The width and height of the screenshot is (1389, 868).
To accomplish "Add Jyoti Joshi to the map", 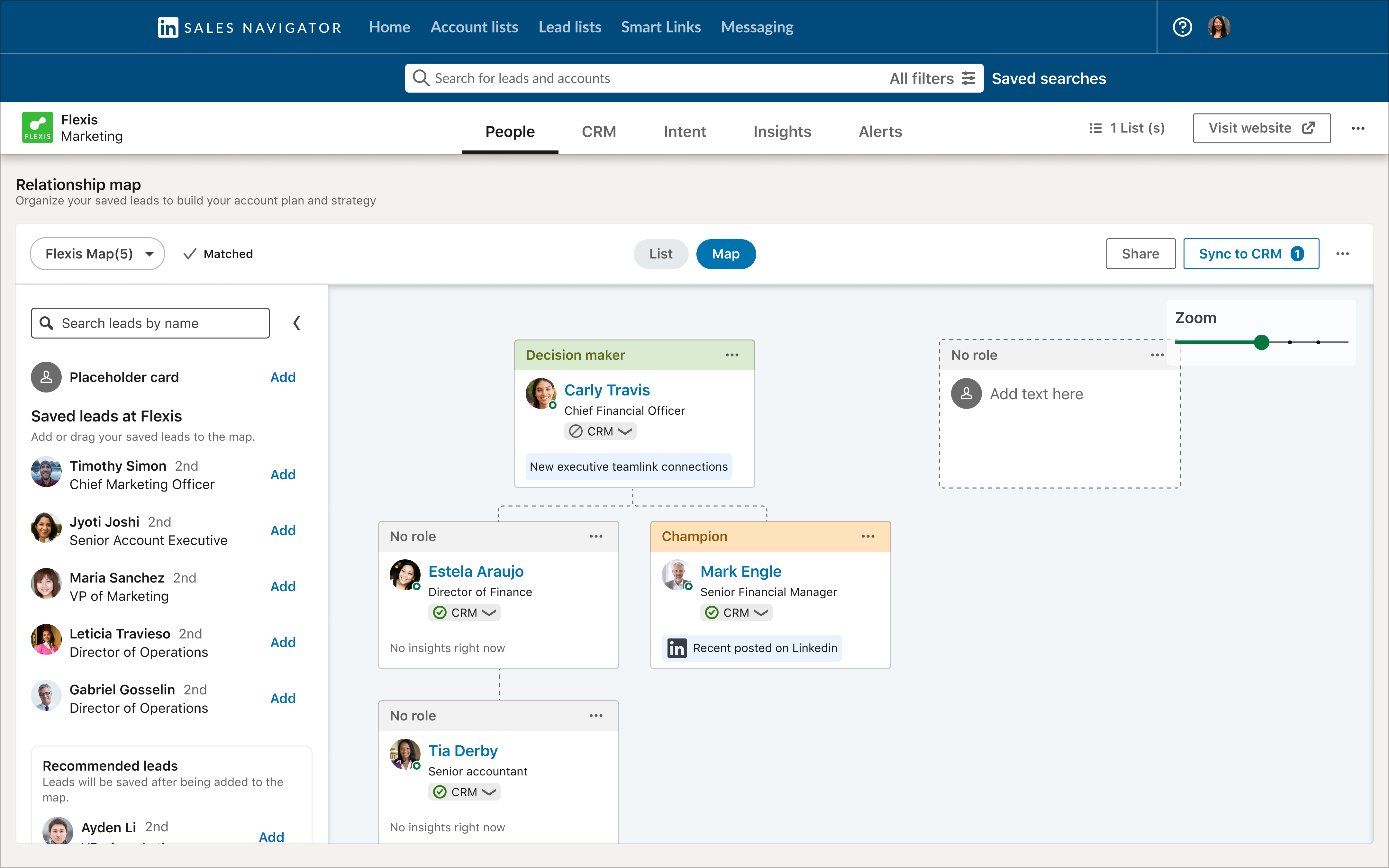I will 283,530.
